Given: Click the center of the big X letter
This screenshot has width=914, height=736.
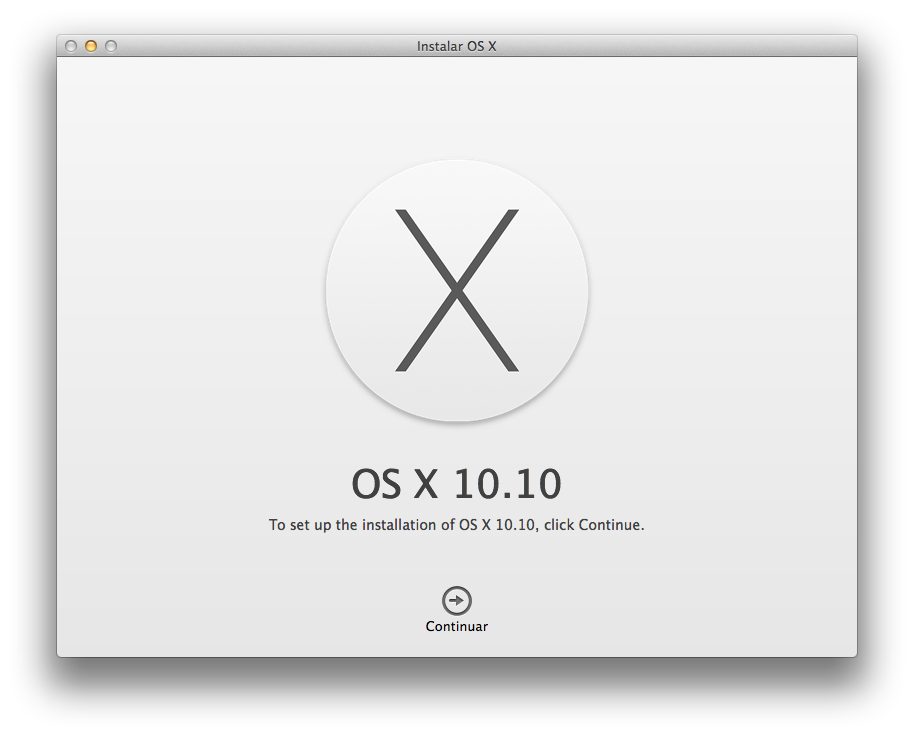Looking at the screenshot, I should click(457, 290).
